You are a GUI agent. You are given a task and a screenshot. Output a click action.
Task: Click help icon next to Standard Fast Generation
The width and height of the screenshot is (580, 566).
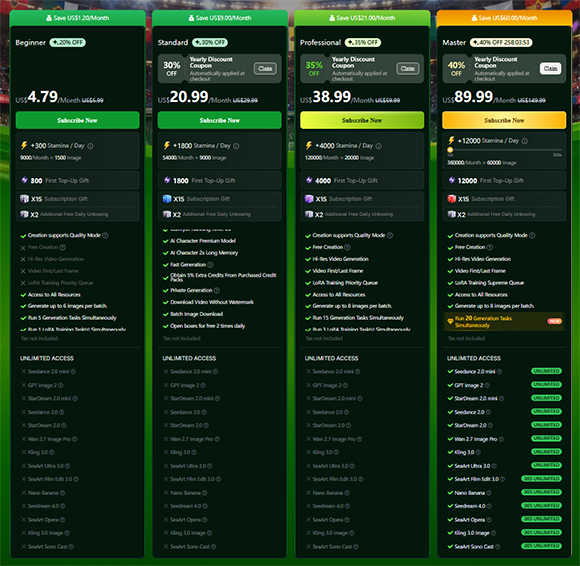pyautogui.click(x=210, y=265)
